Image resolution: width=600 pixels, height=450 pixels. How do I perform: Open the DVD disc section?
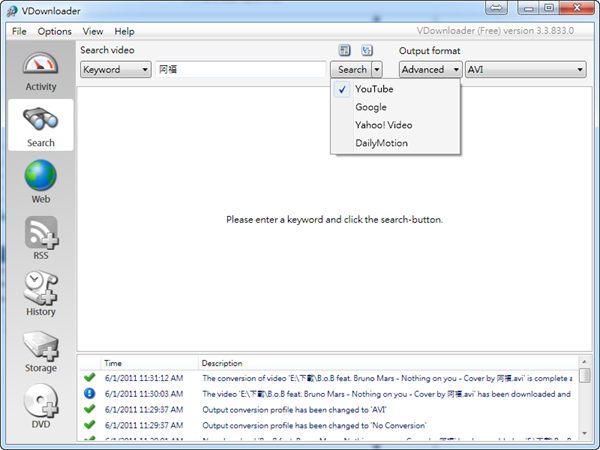41,406
